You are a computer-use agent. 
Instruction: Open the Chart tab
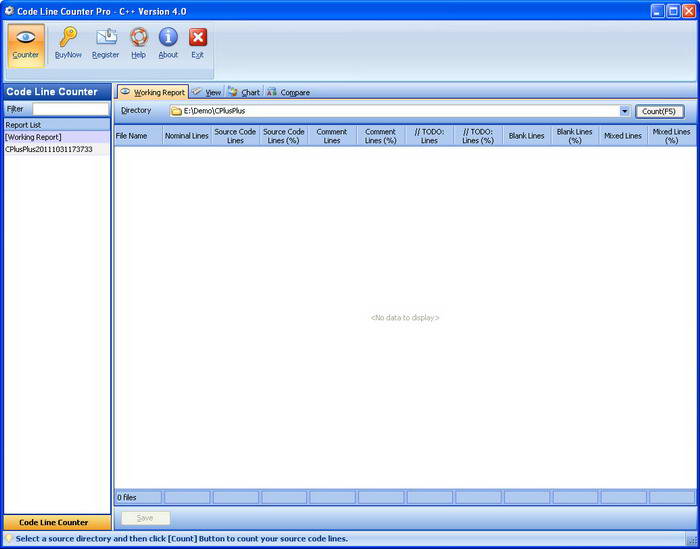(x=243, y=92)
